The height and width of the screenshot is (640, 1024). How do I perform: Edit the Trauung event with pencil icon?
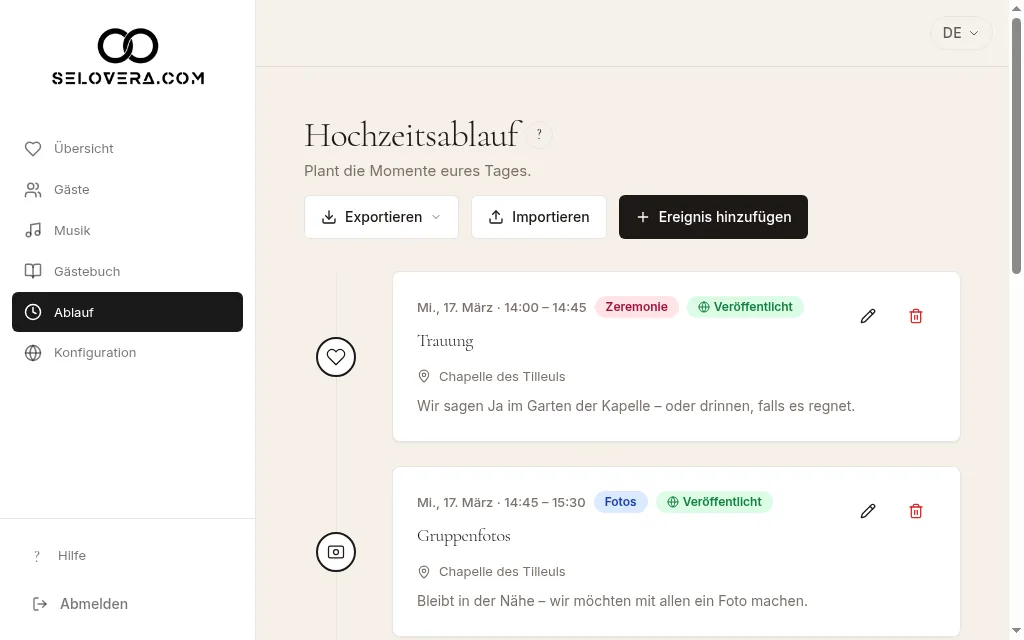[868, 316]
